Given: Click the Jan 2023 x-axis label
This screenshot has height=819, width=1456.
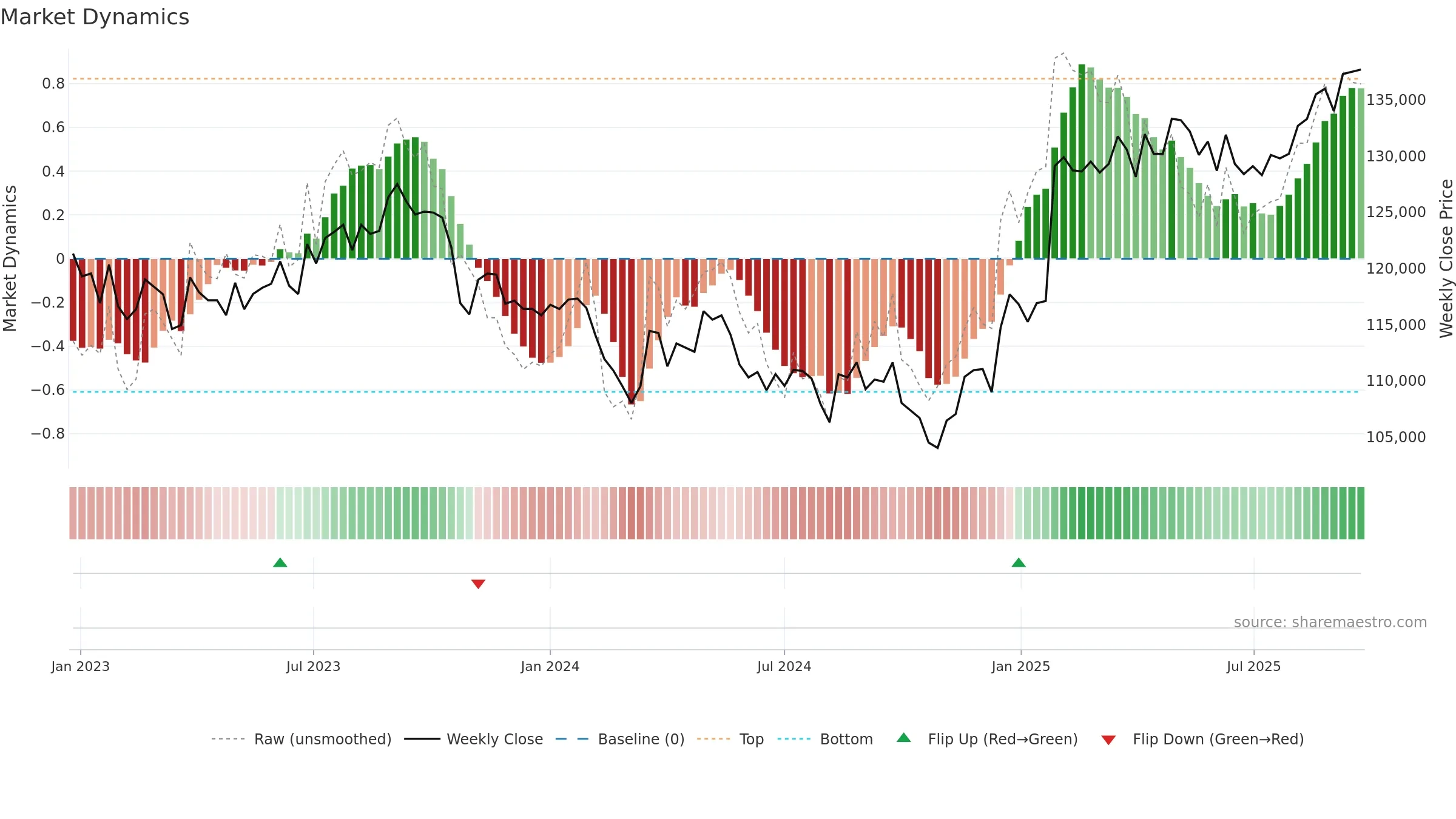Looking at the screenshot, I should 80,666.
